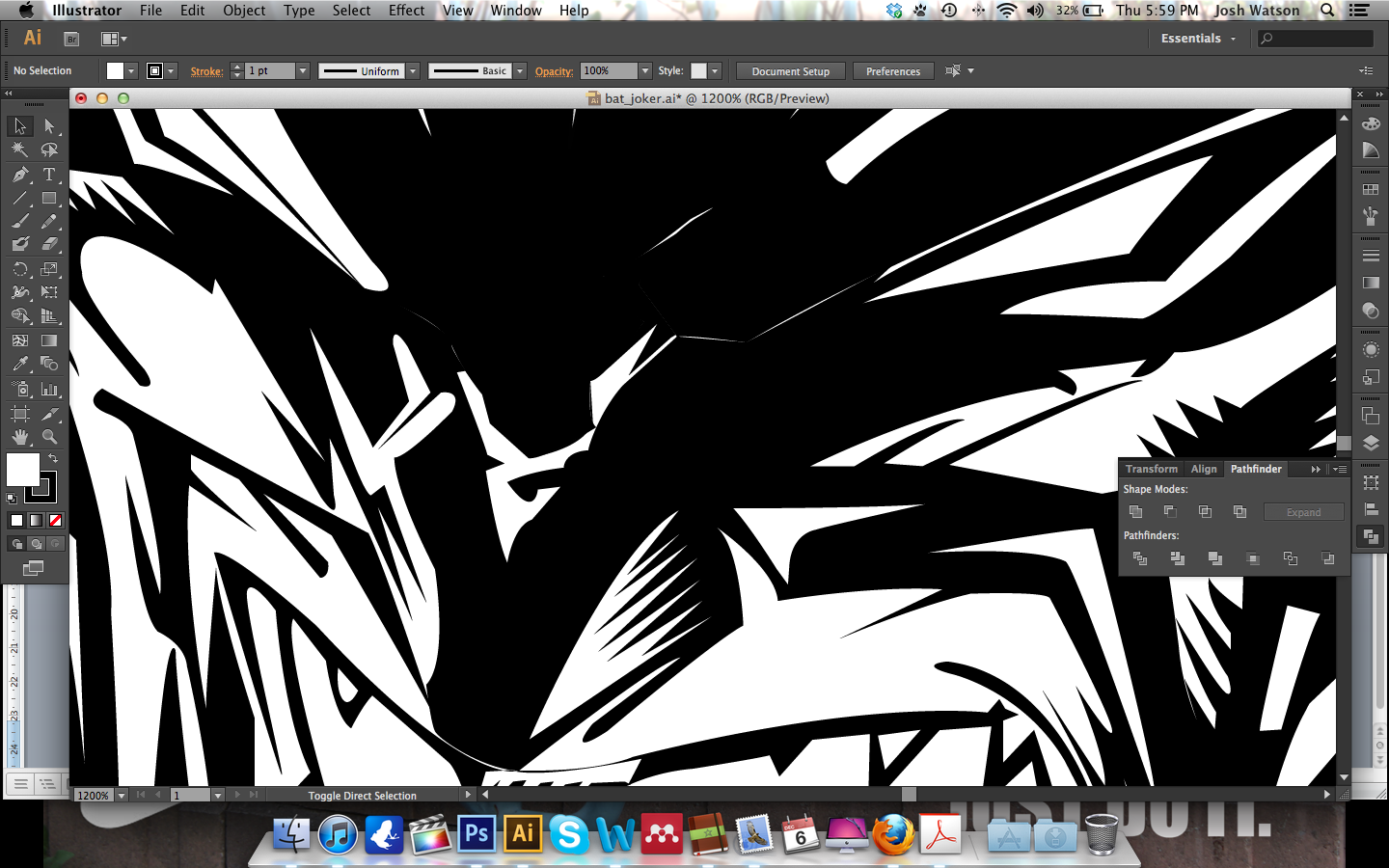1389x868 pixels.
Task: Click the Document Setup button
Action: 790,71
